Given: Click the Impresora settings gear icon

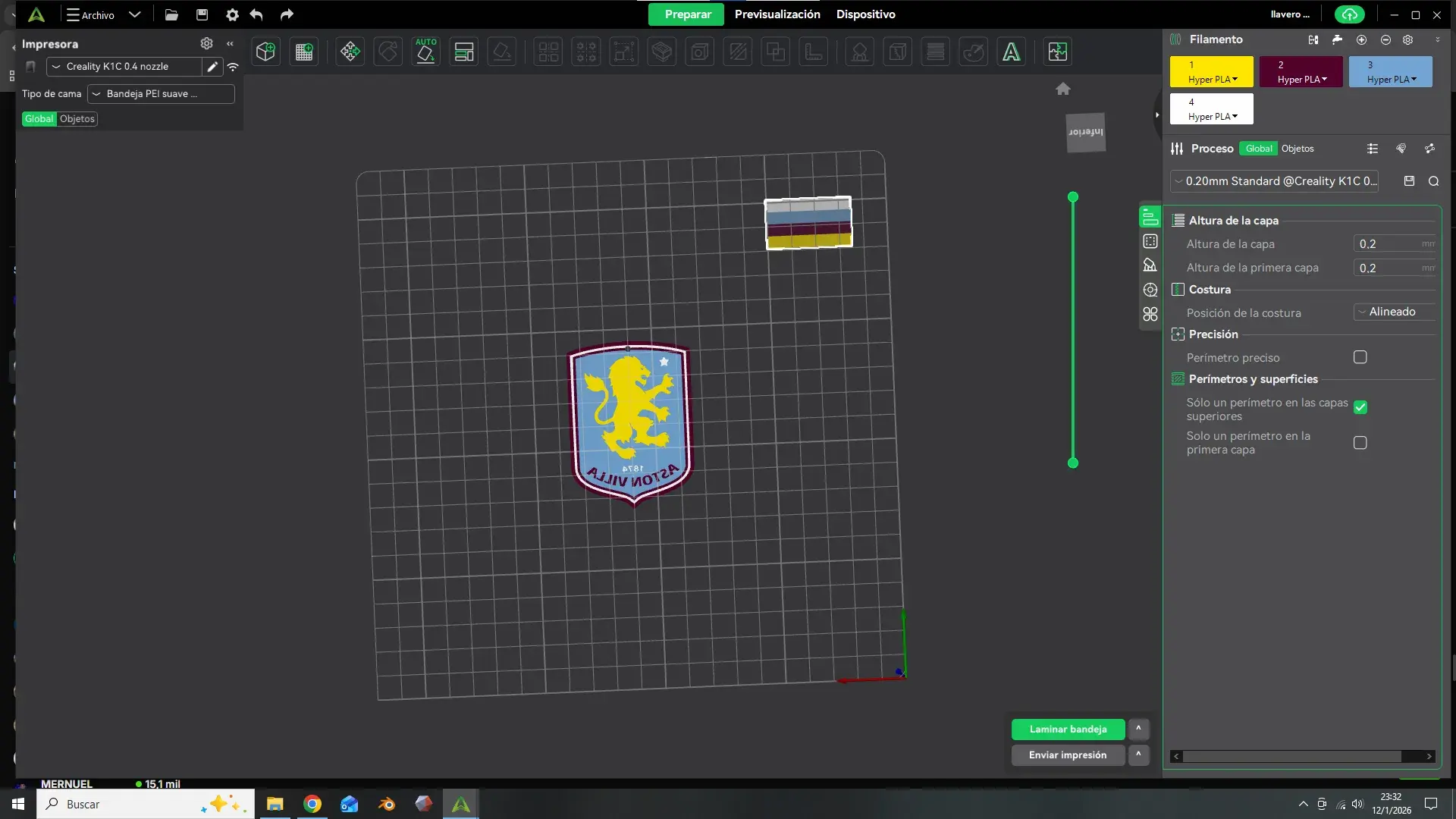Looking at the screenshot, I should coord(206,43).
